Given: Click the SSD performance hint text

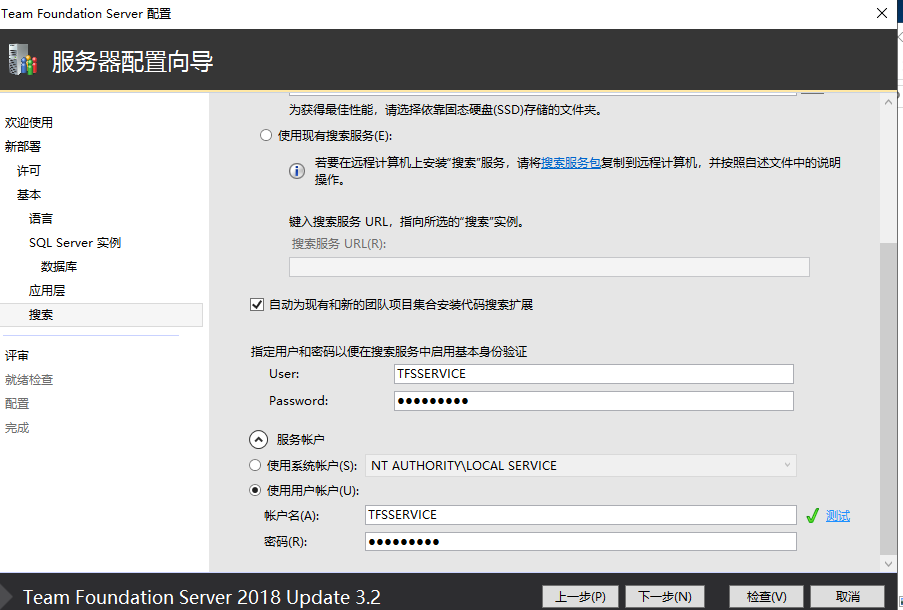Looking at the screenshot, I should [x=445, y=109].
